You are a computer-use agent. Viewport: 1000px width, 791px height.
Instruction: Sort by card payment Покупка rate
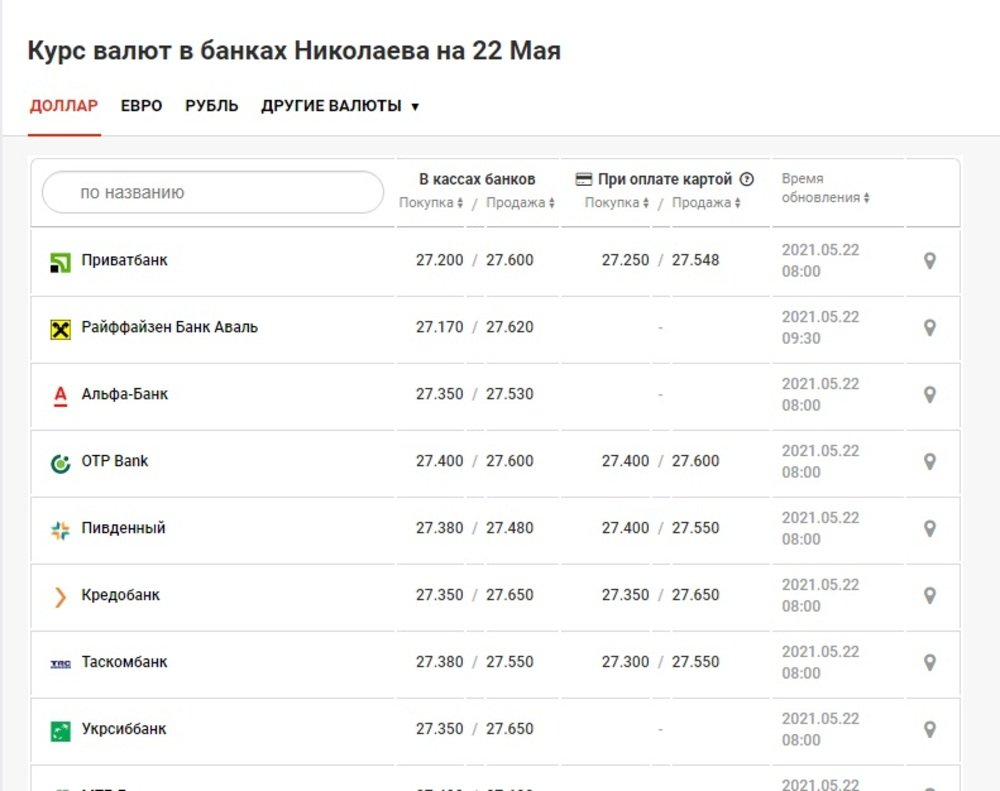click(617, 203)
